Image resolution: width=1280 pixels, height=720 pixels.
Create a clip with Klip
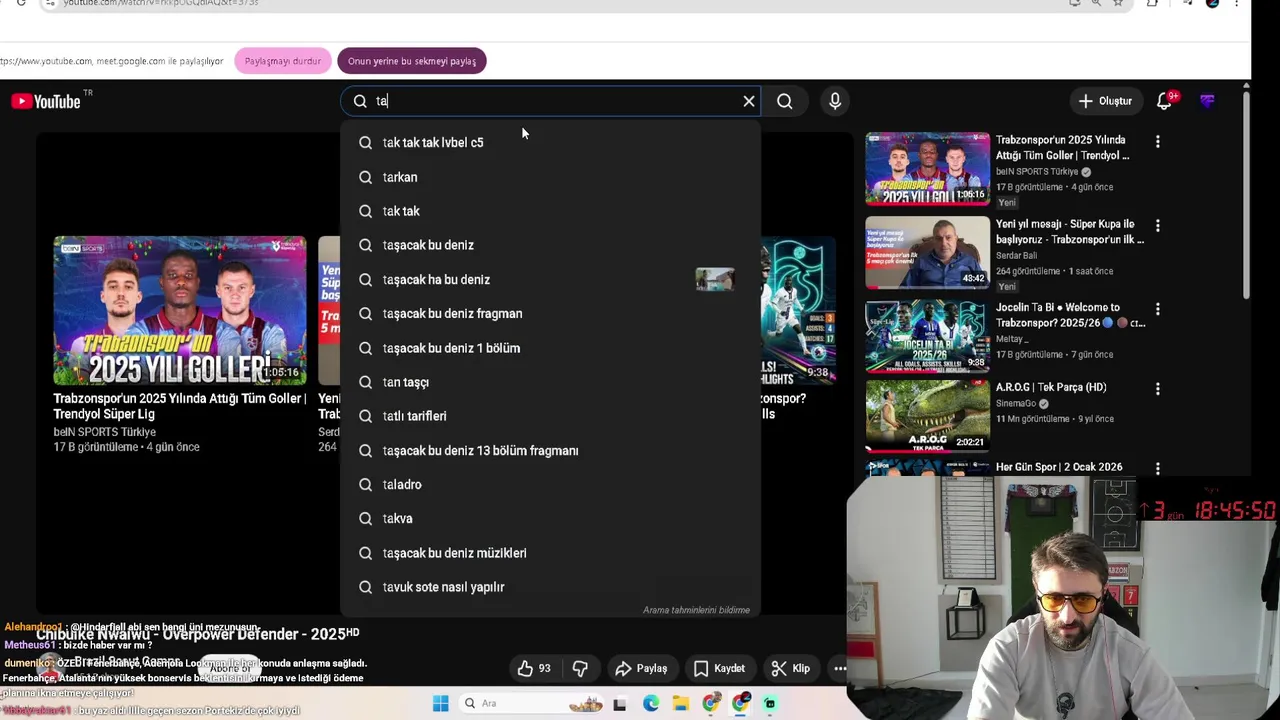(790, 668)
